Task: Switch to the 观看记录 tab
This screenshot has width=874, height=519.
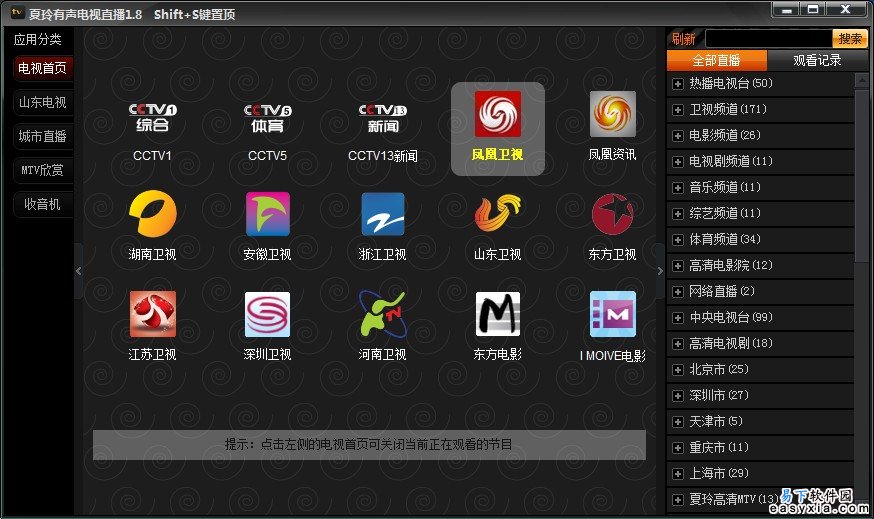Action: click(817, 60)
